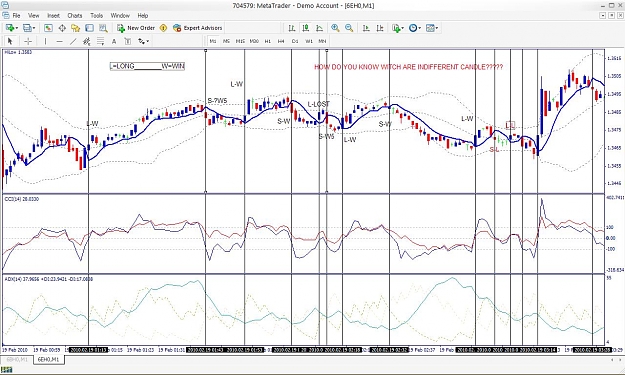
Task: Select the M30 timeframe
Action: click(254, 41)
